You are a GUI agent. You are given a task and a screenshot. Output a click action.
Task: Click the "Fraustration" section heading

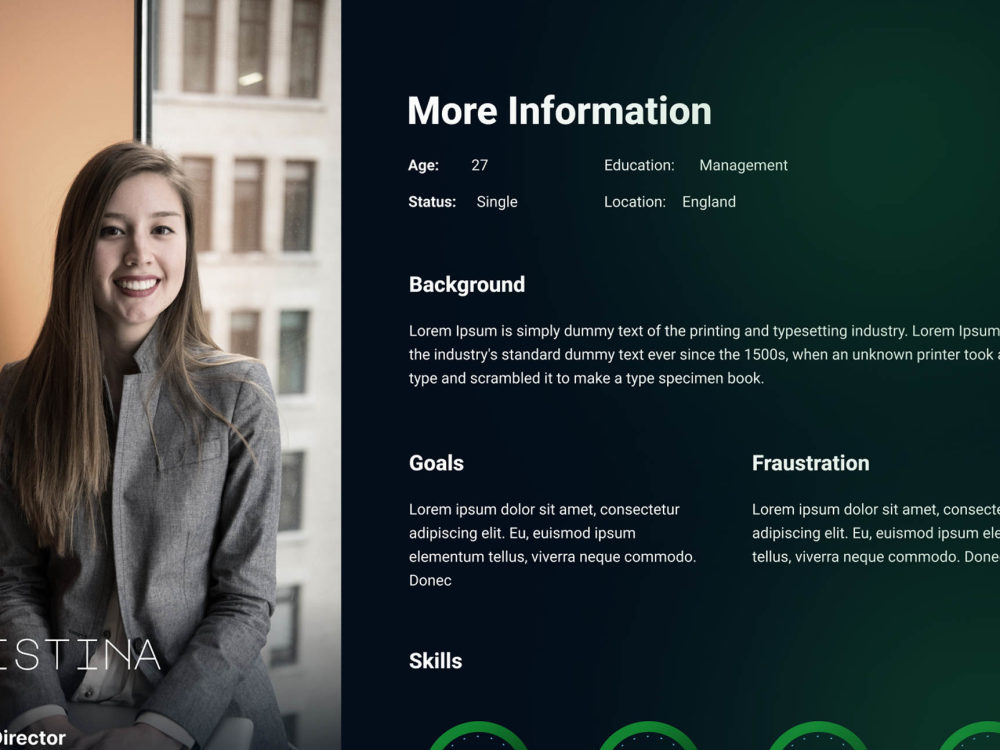coord(811,463)
